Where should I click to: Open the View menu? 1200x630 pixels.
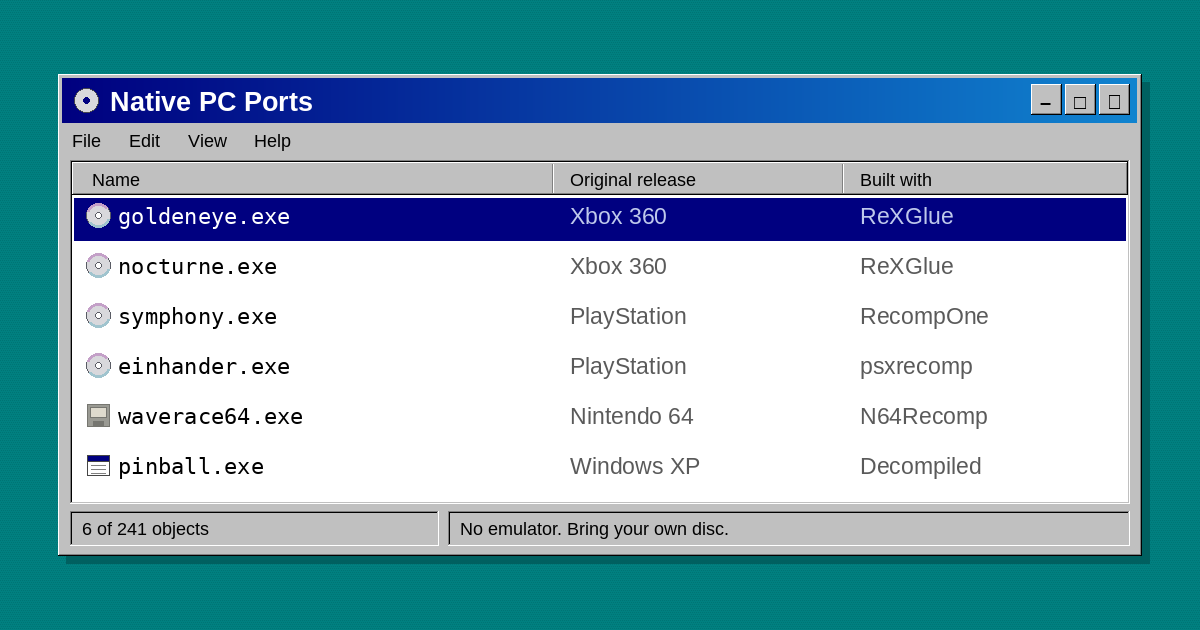pyautogui.click(x=207, y=141)
